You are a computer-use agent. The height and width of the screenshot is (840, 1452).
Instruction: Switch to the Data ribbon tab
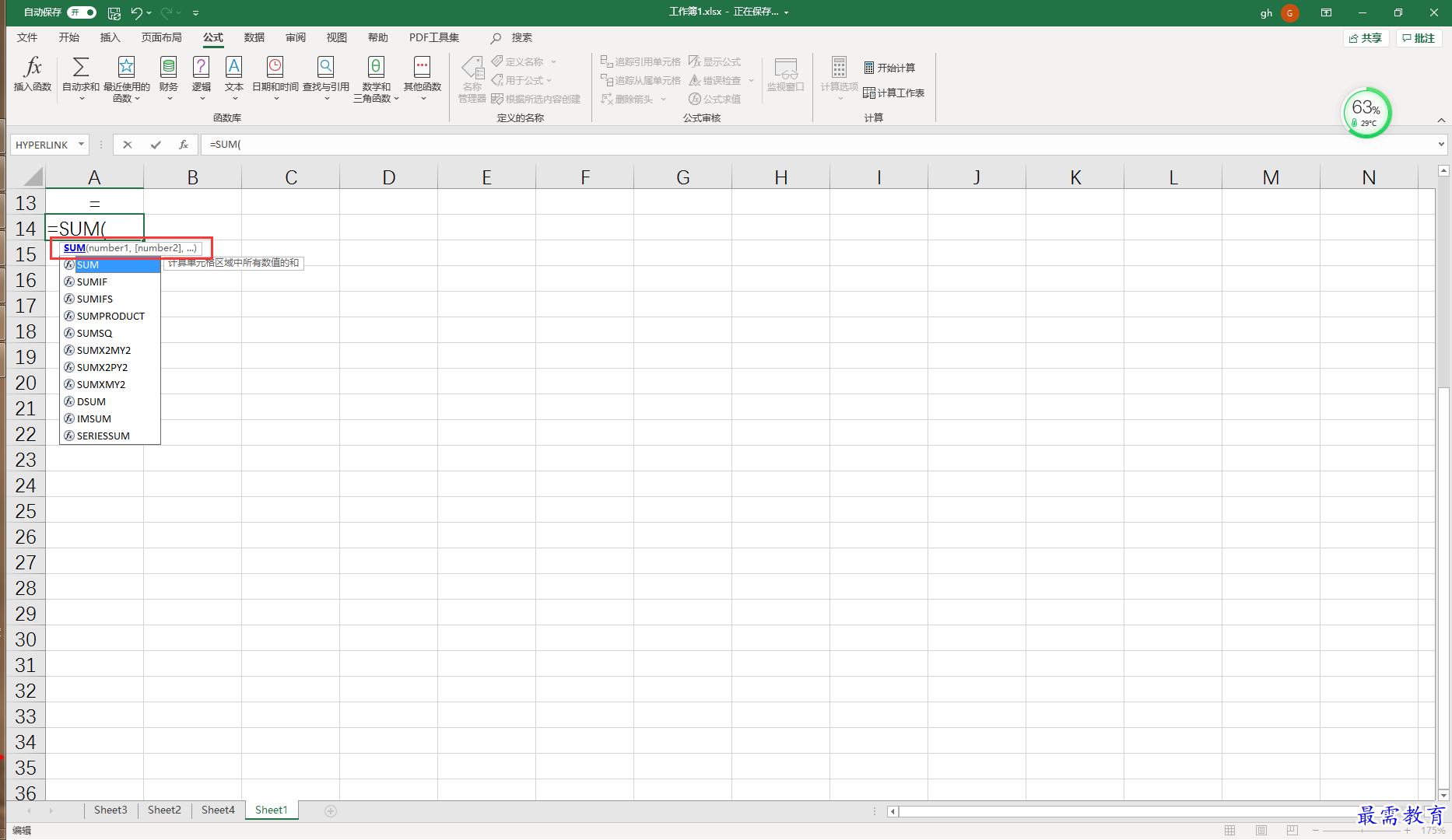[x=254, y=37]
